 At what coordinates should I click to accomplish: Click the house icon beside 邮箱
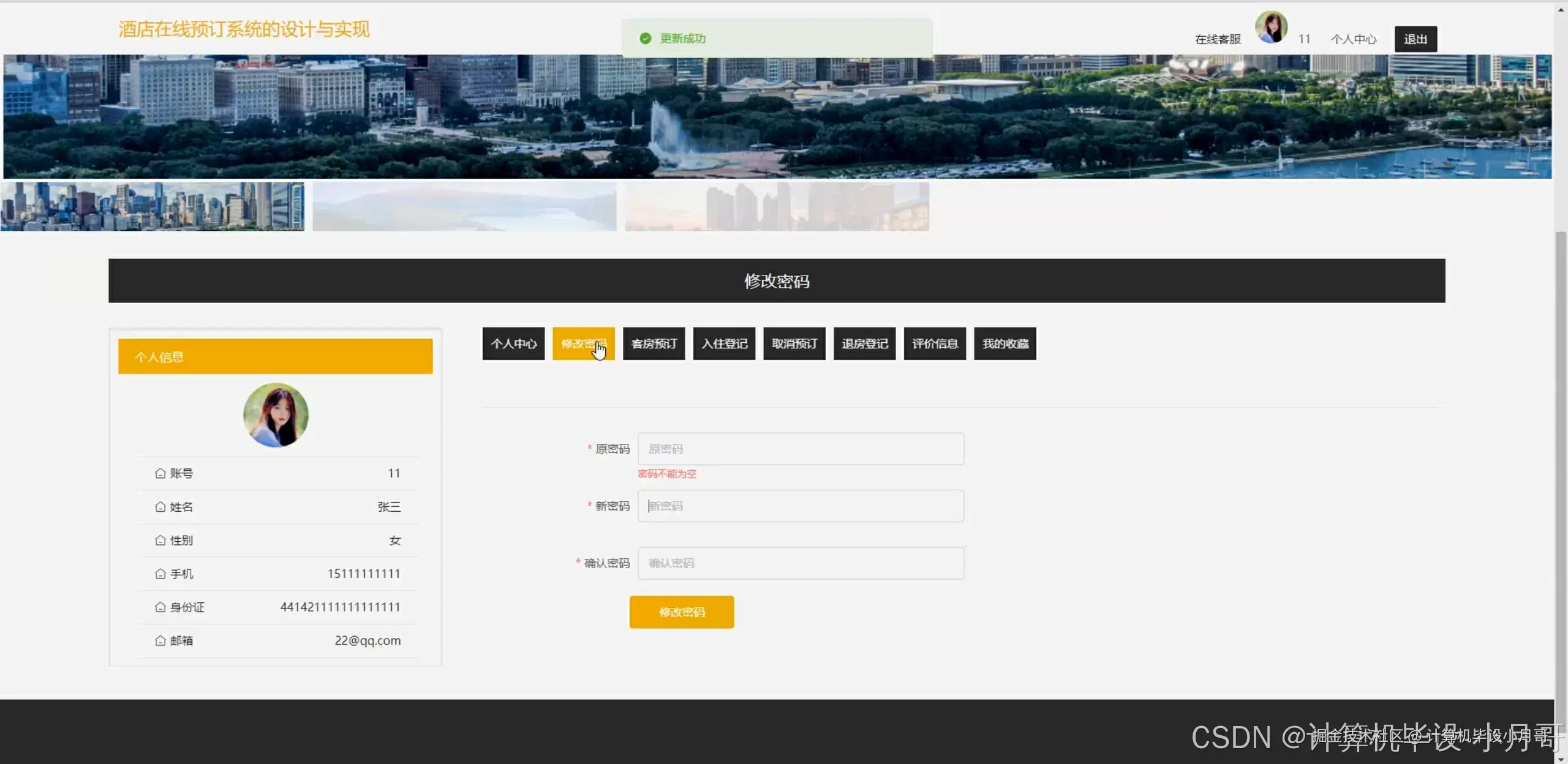(160, 640)
